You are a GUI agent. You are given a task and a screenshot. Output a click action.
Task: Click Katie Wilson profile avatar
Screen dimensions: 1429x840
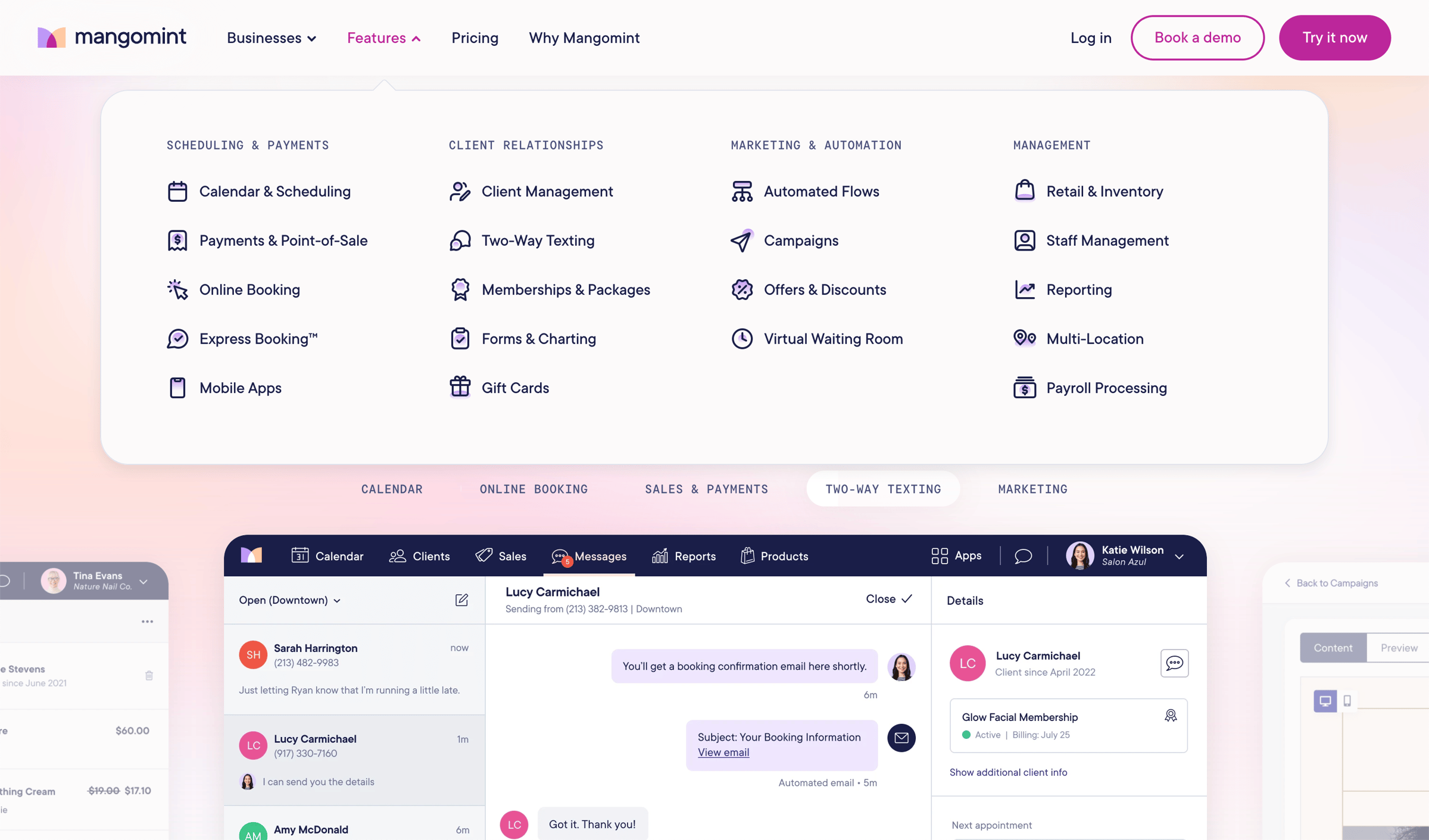(1079, 556)
